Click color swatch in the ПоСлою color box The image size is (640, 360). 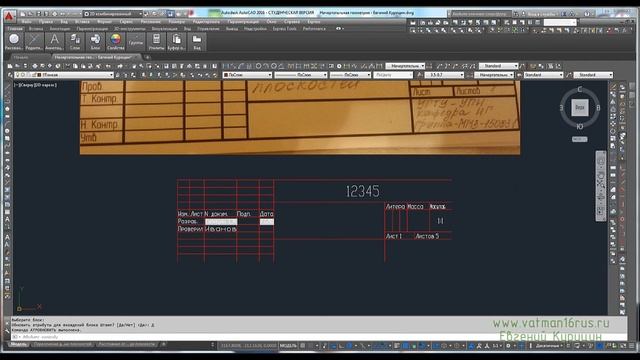tap(226, 75)
